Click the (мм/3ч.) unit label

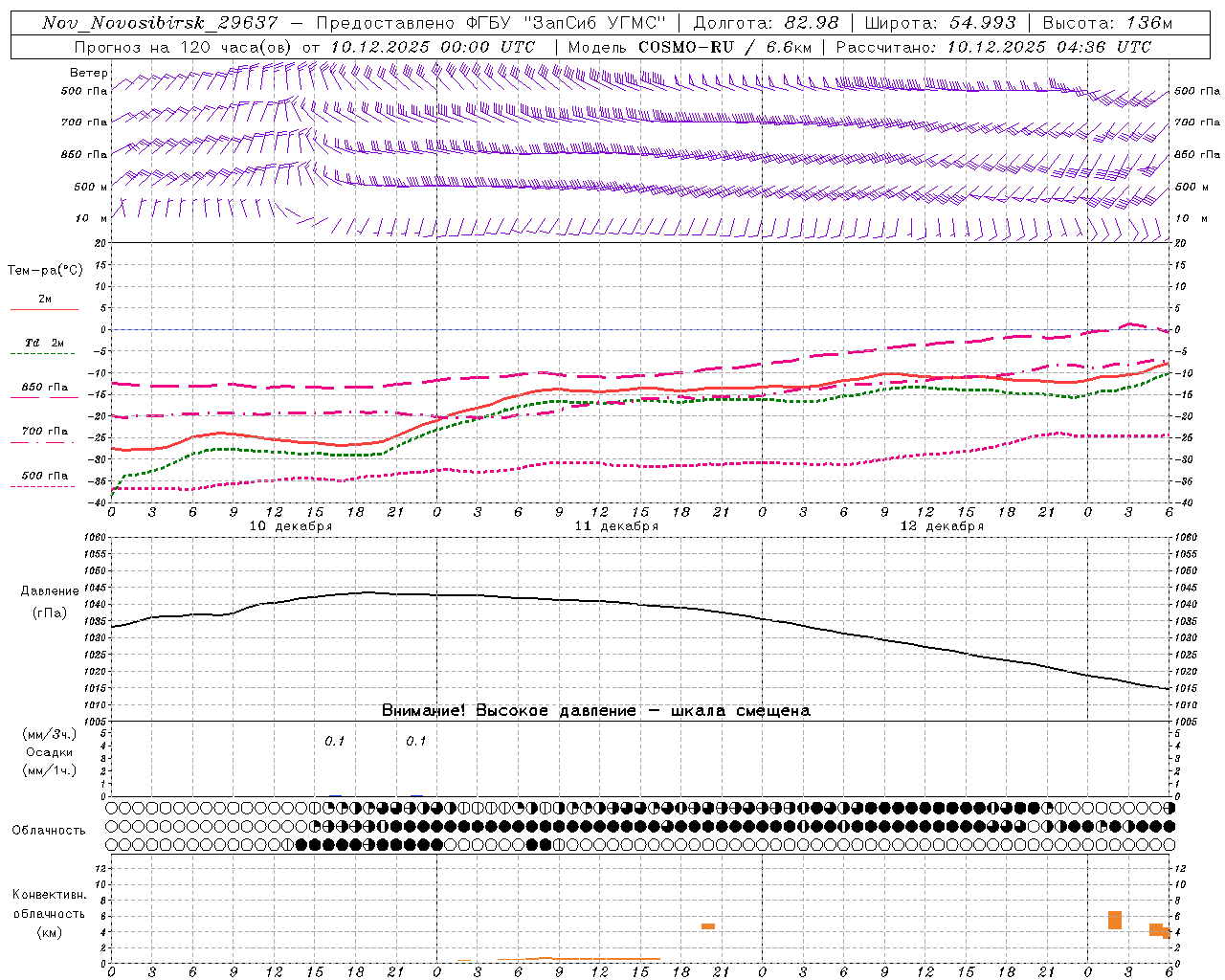[50, 734]
